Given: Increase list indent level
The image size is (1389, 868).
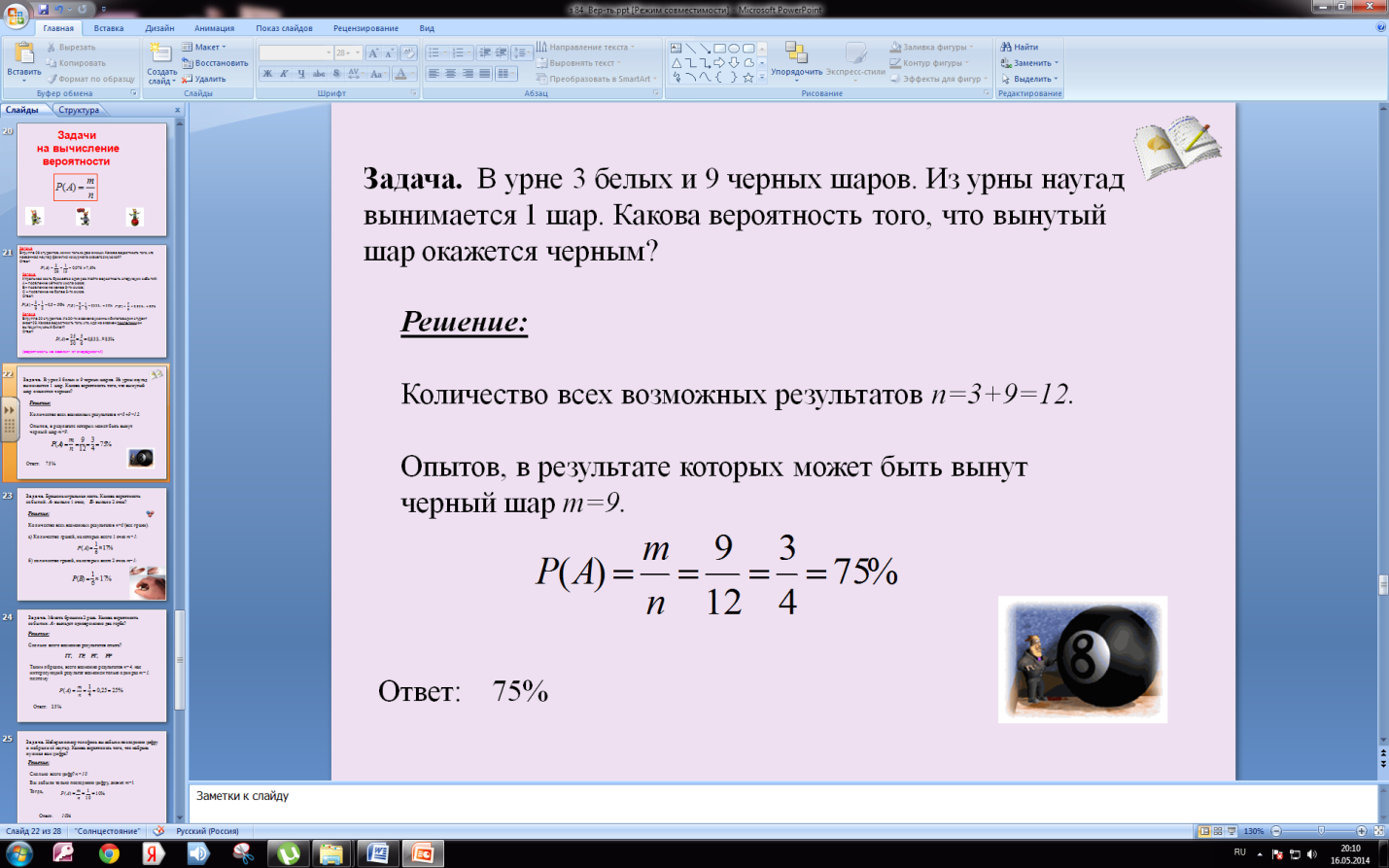Looking at the screenshot, I should point(501,52).
